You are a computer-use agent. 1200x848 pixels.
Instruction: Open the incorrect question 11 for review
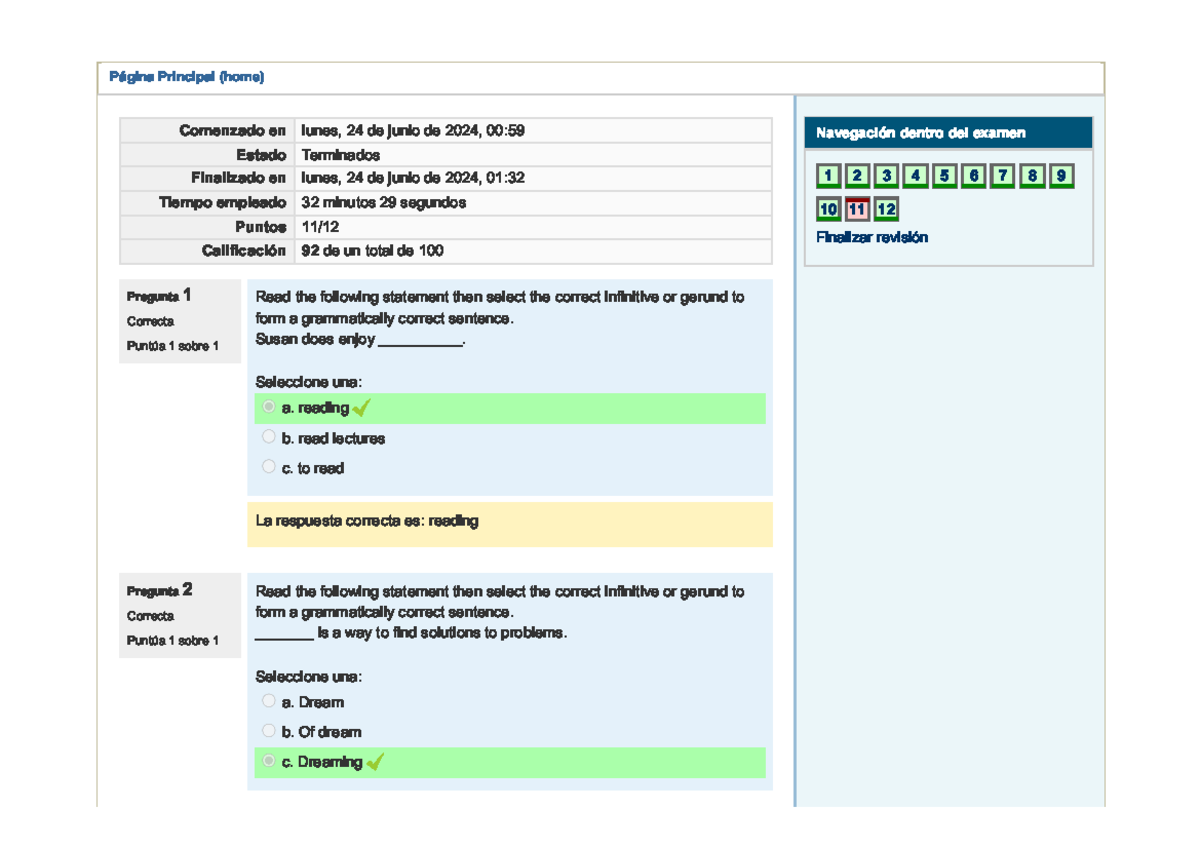click(x=857, y=209)
